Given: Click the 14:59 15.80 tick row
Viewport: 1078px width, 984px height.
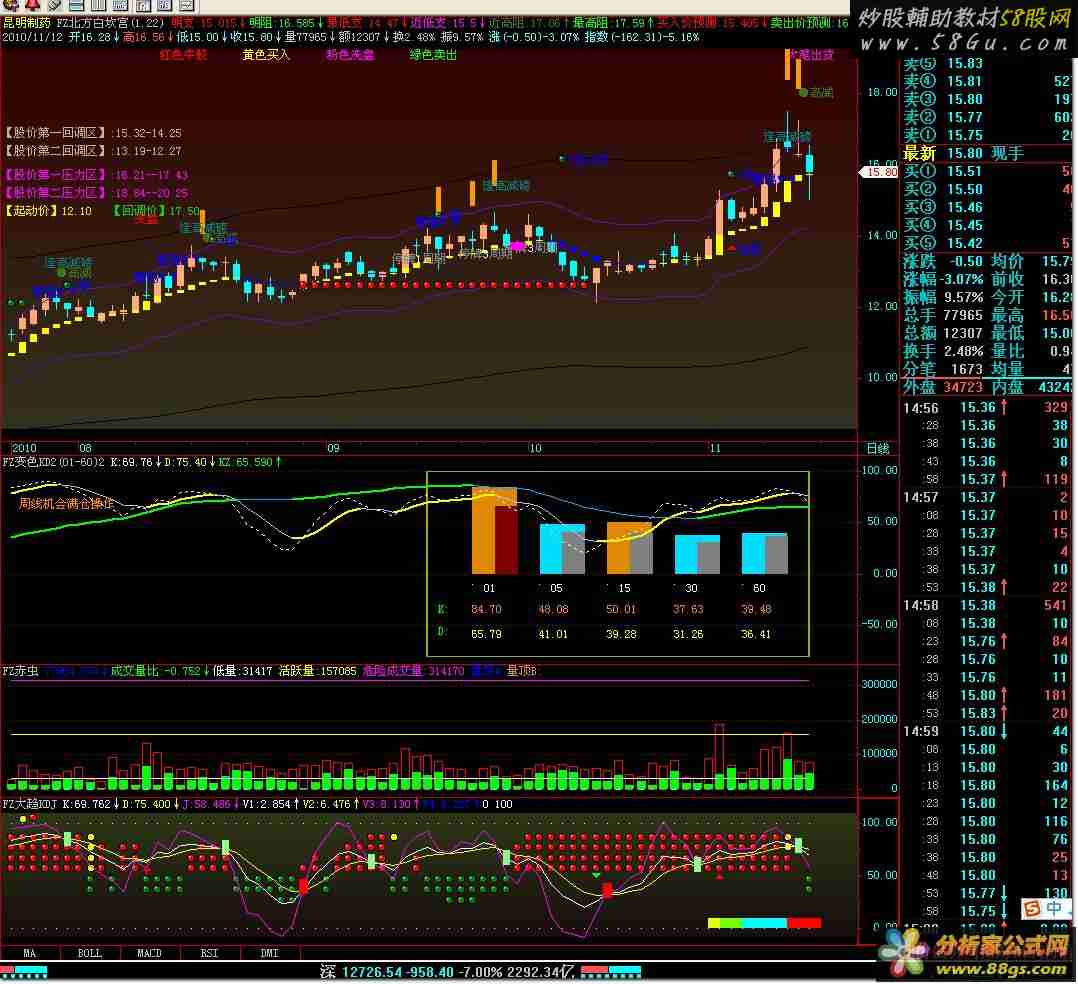Looking at the screenshot, I should [x=987, y=731].
